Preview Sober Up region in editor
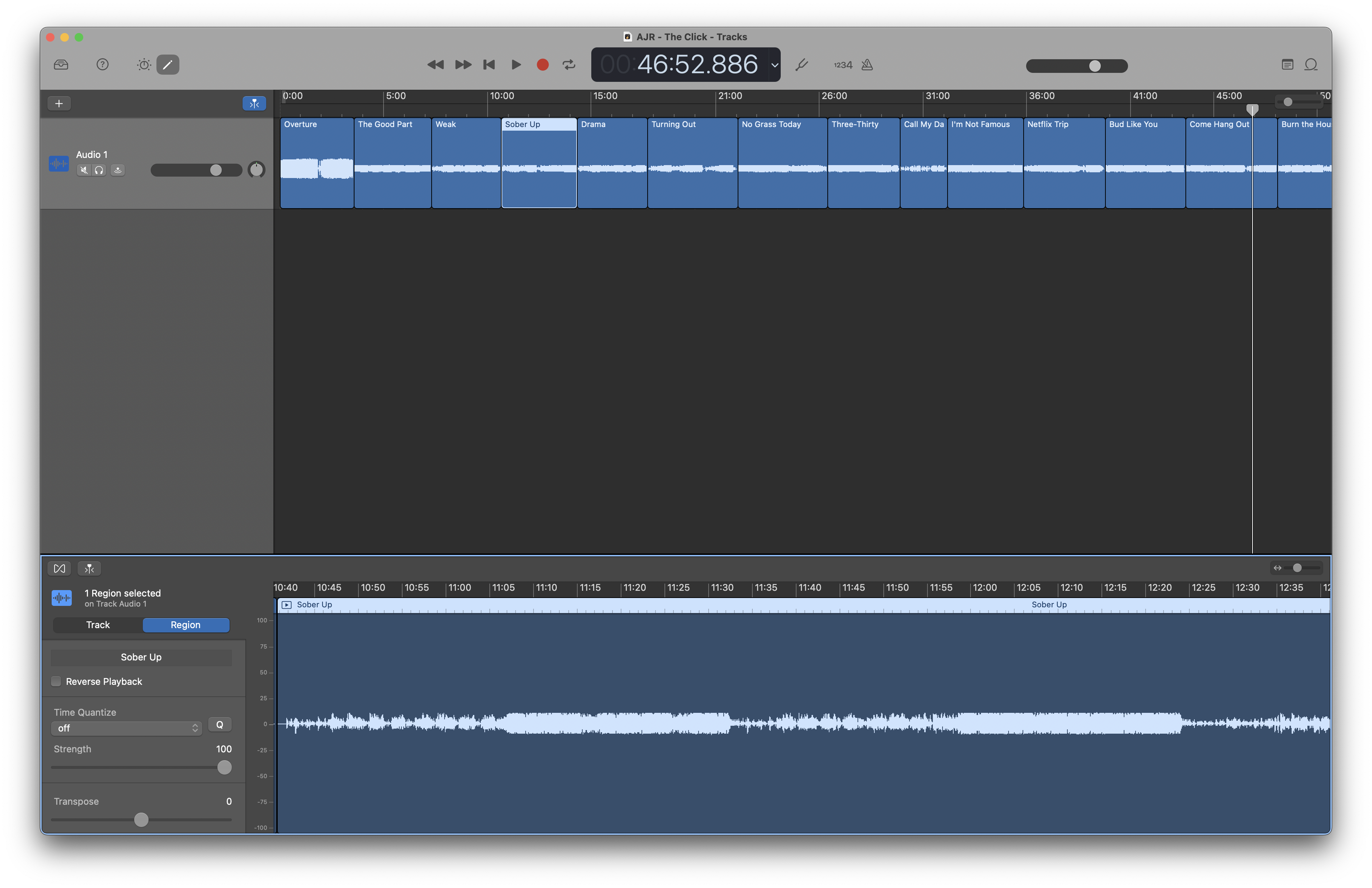1372x888 pixels. 286,605
